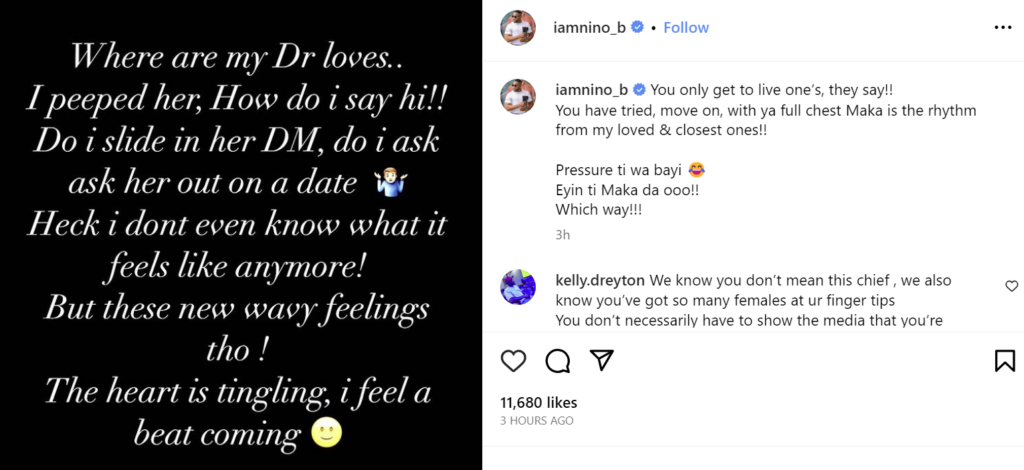Viewport: 1024px width, 470px height.
Task: View the 11,680 likes list
Action: [538, 402]
